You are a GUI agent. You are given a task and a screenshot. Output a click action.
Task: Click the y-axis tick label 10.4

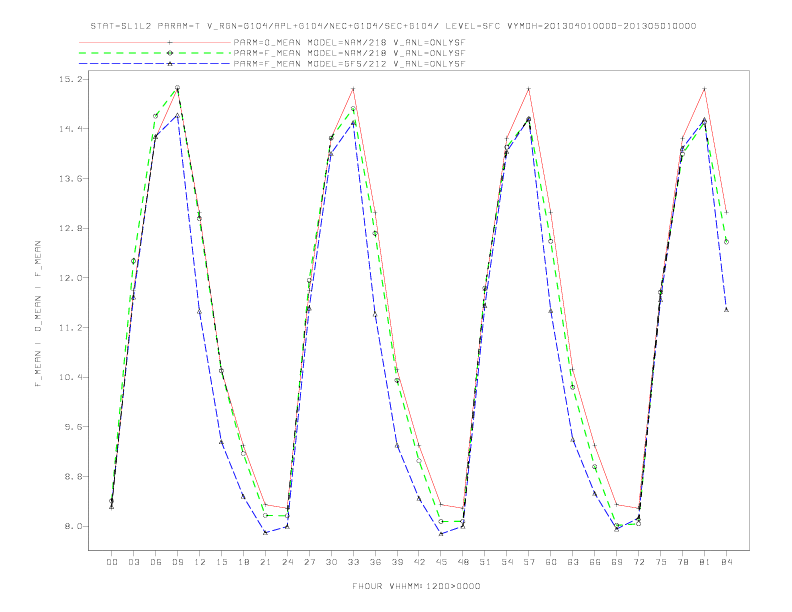pos(69,377)
